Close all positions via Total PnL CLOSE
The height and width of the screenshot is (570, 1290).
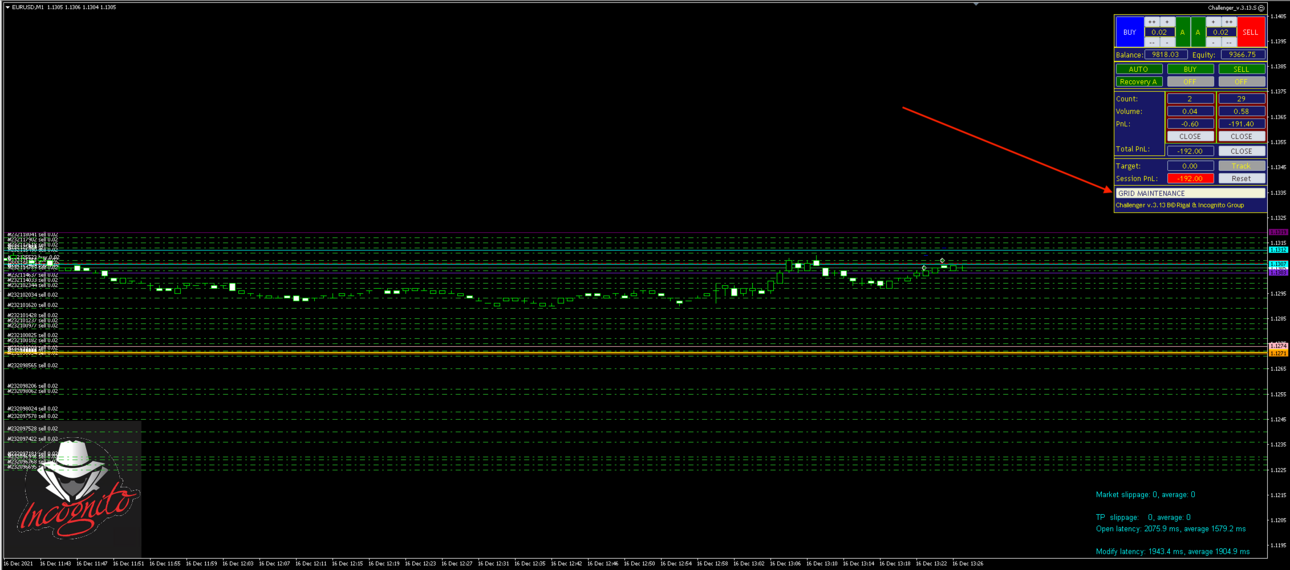coord(1242,151)
